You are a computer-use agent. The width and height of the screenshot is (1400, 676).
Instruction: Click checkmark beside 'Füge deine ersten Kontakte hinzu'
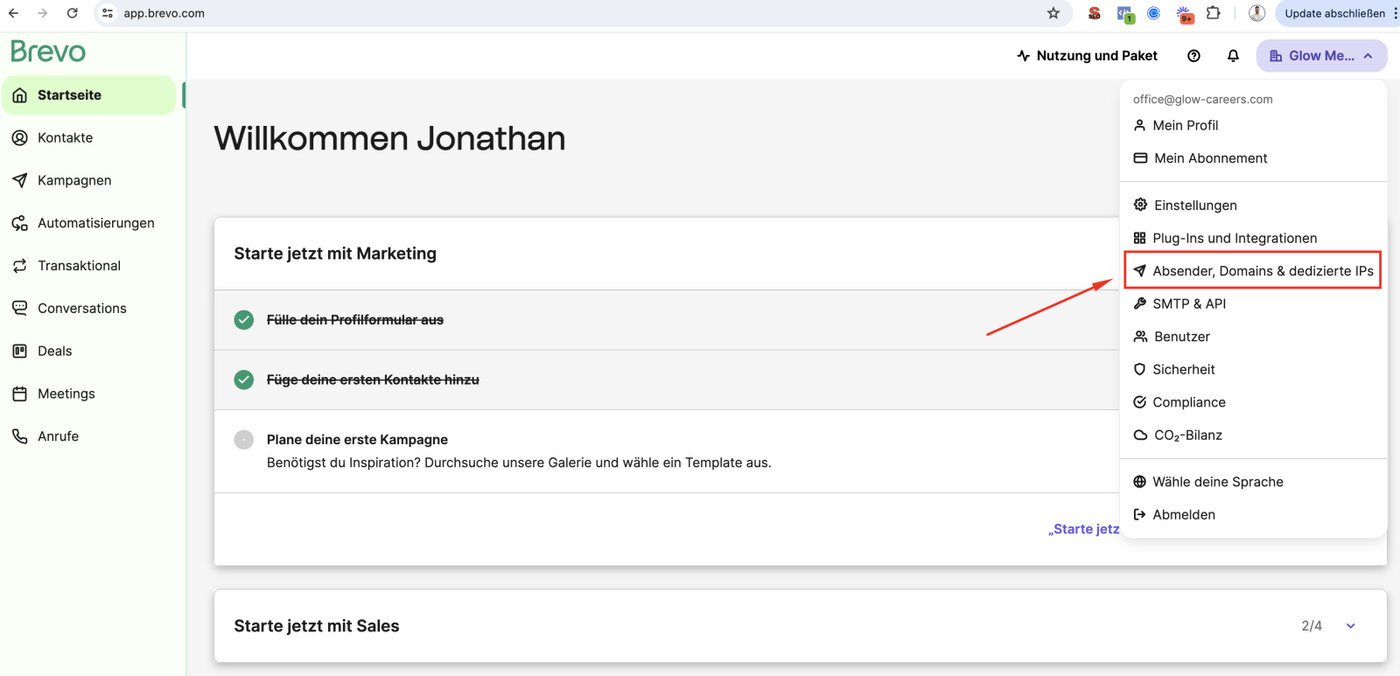pos(244,380)
